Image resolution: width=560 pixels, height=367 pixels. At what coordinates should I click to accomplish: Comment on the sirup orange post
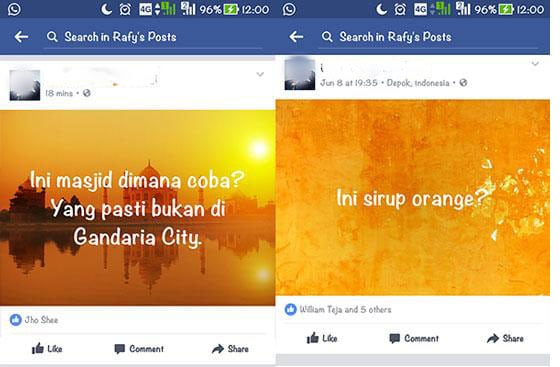414,338
